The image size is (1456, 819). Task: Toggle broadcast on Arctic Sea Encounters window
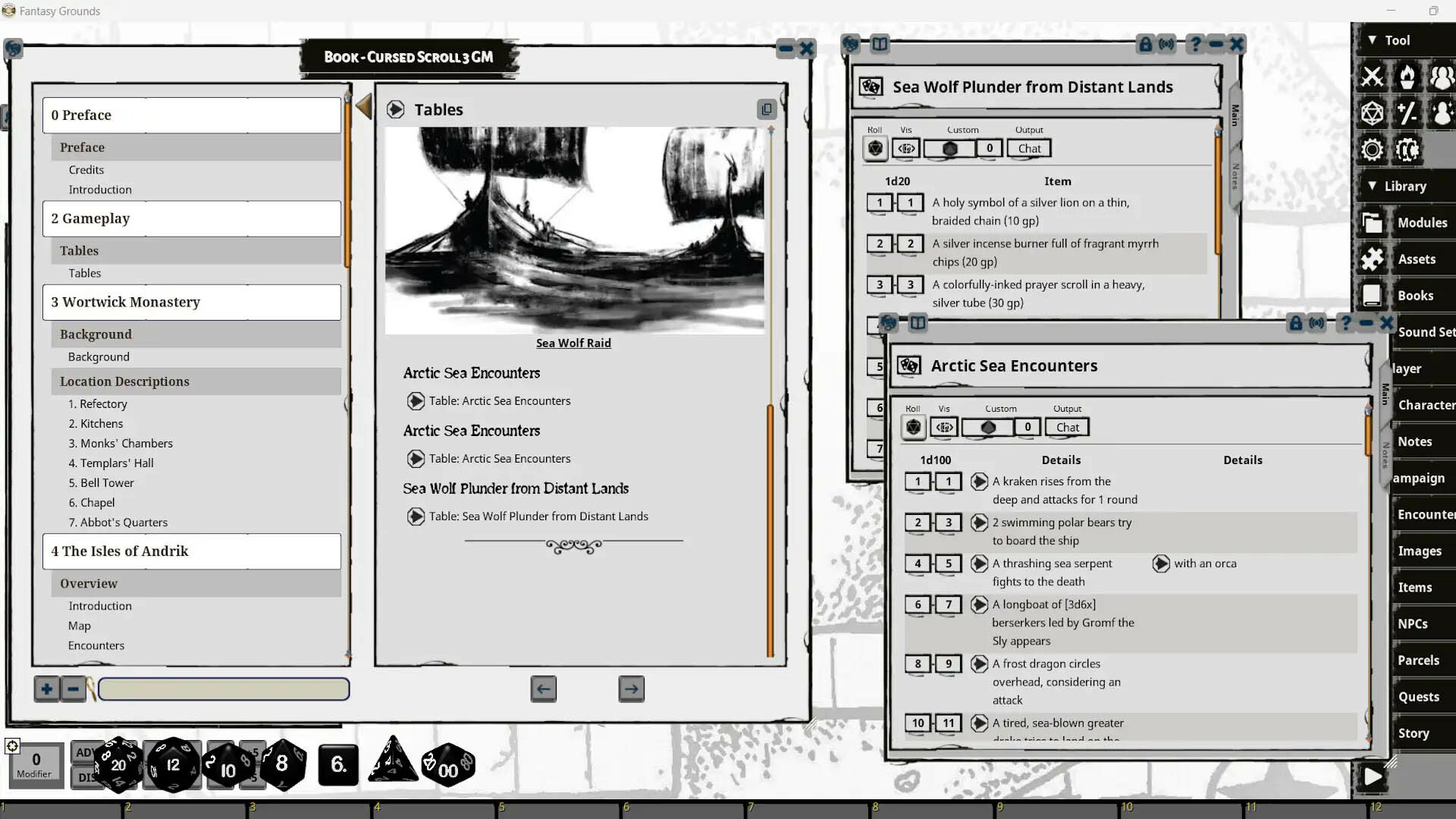[x=1316, y=323]
